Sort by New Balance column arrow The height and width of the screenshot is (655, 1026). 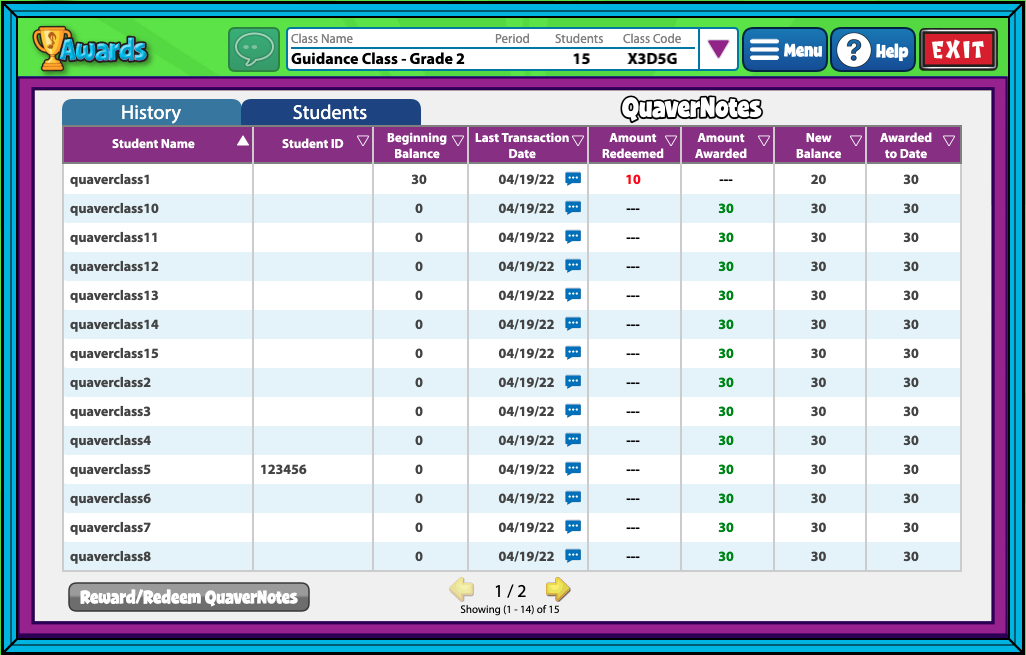[x=856, y=141]
